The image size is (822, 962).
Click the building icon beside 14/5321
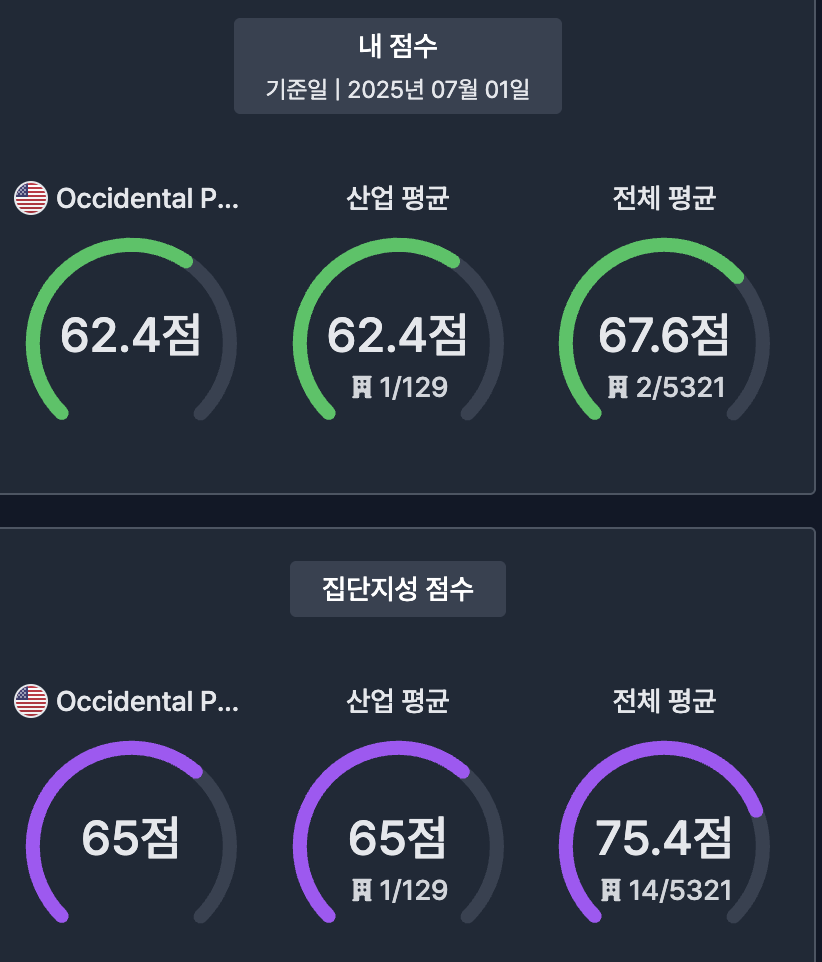click(x=611, y=889)
